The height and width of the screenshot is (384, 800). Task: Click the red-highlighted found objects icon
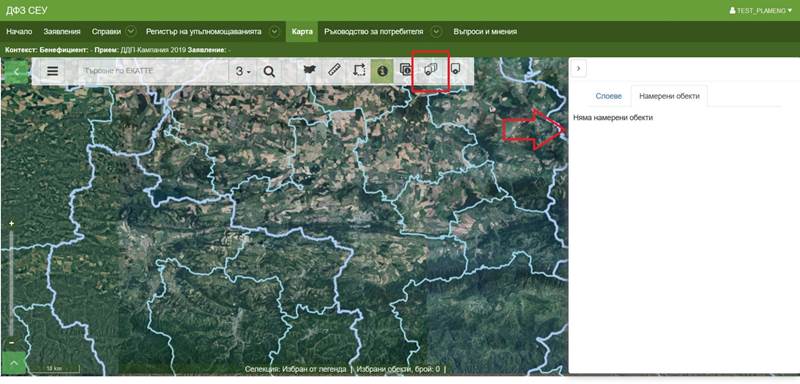point(431,71)
